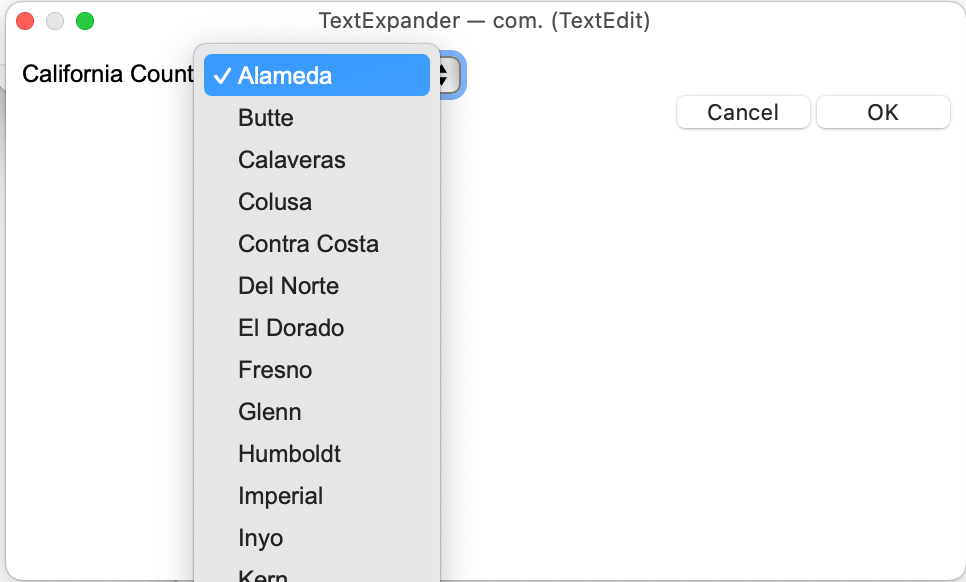This screenshot has height=582, width=966.
Task: Pick Colusa county option
Action: 275,202
